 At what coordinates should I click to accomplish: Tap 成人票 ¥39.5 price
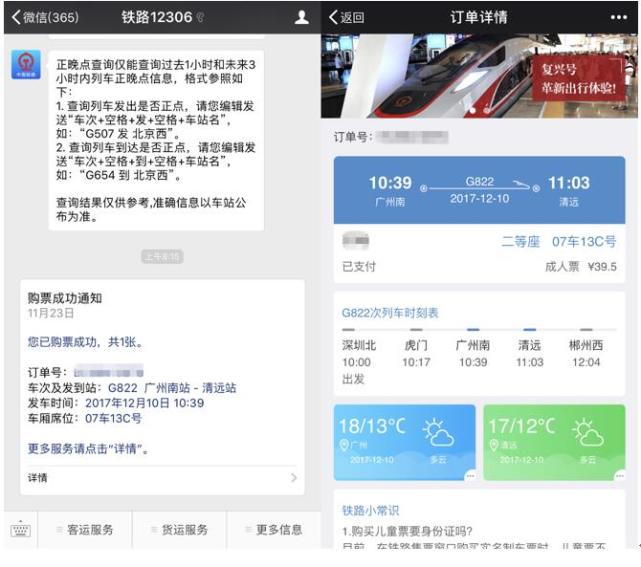pos(580,267)
